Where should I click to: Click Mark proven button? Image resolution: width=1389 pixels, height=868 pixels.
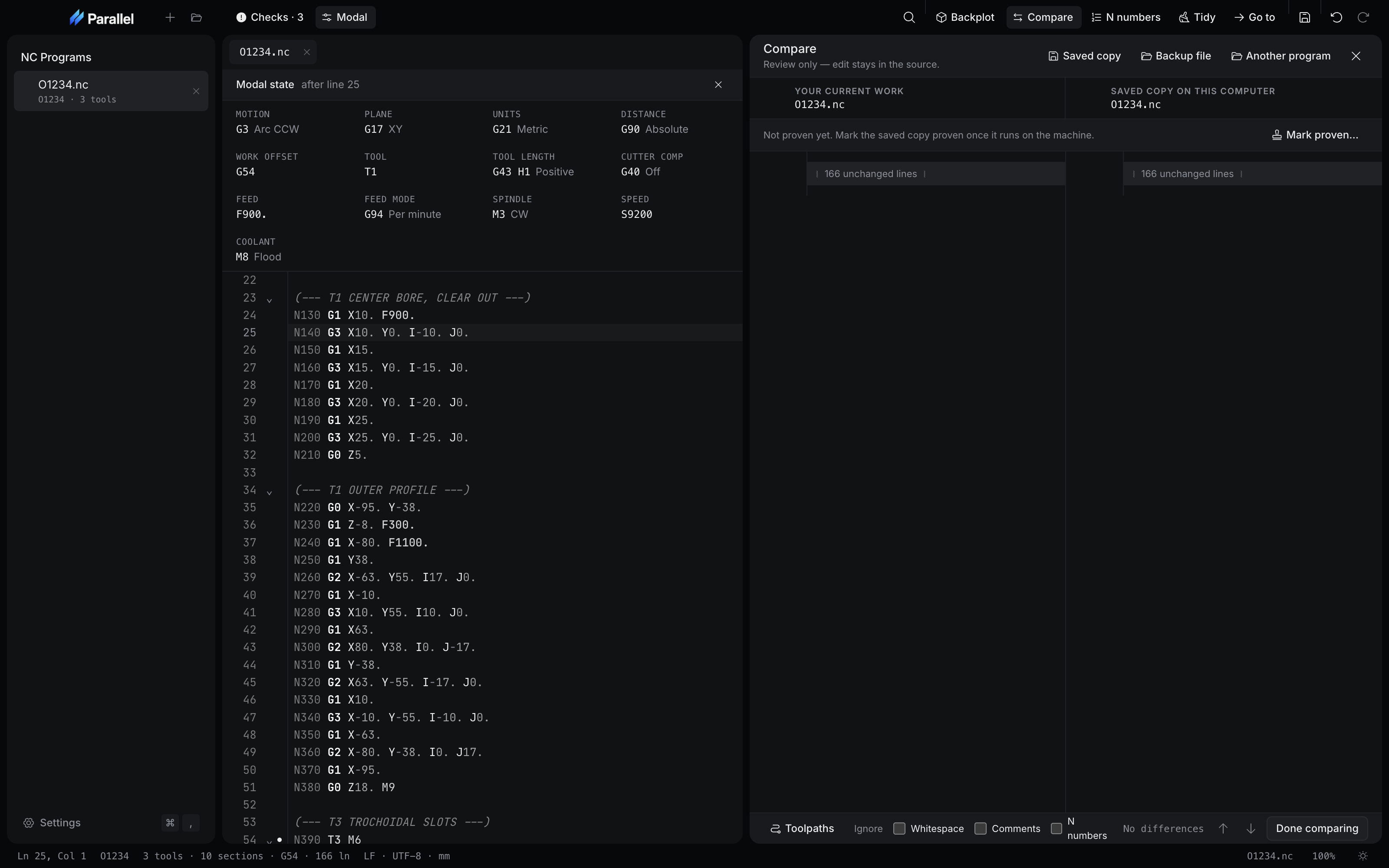point(1315,135)
